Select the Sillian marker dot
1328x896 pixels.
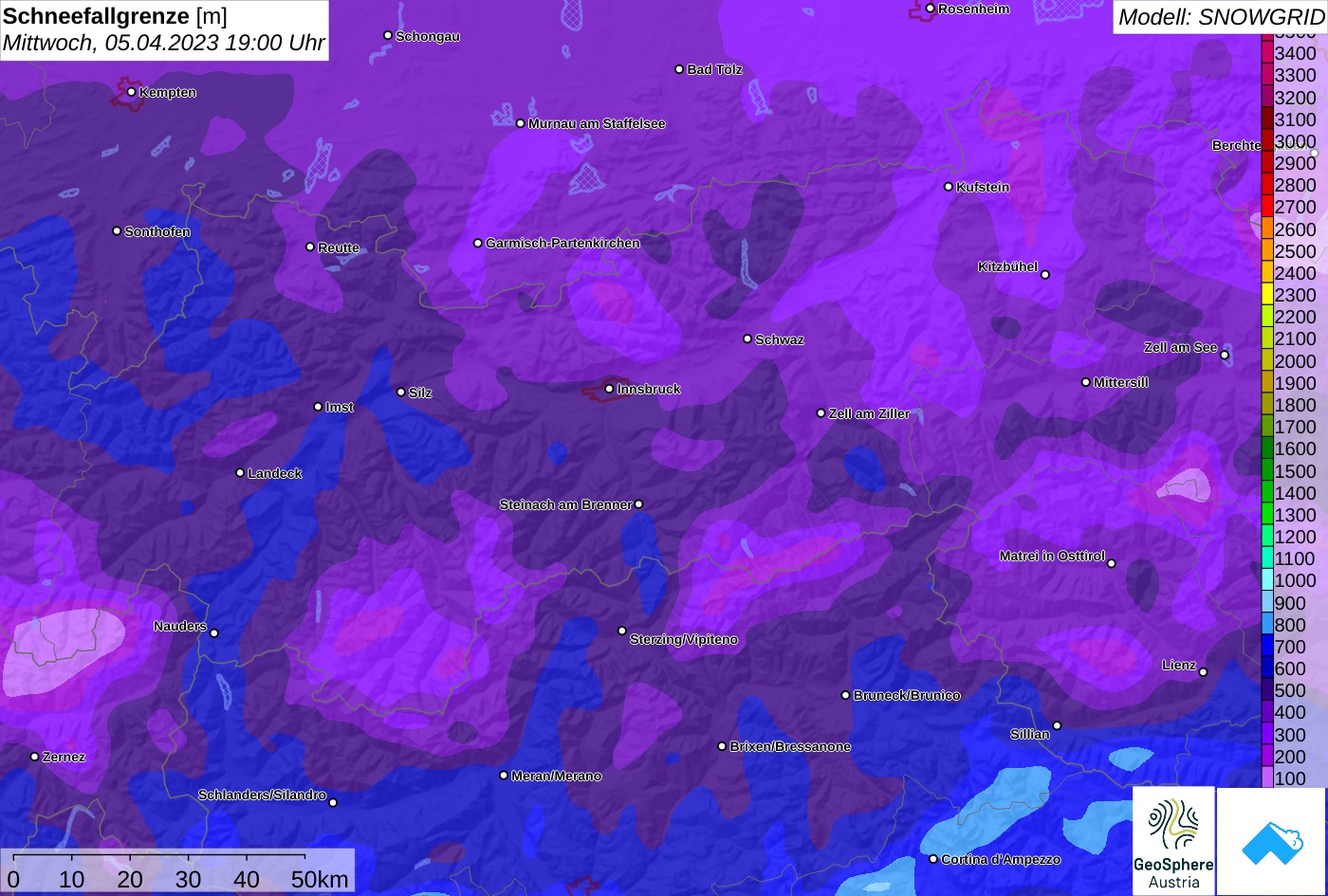click(1057, 726)
